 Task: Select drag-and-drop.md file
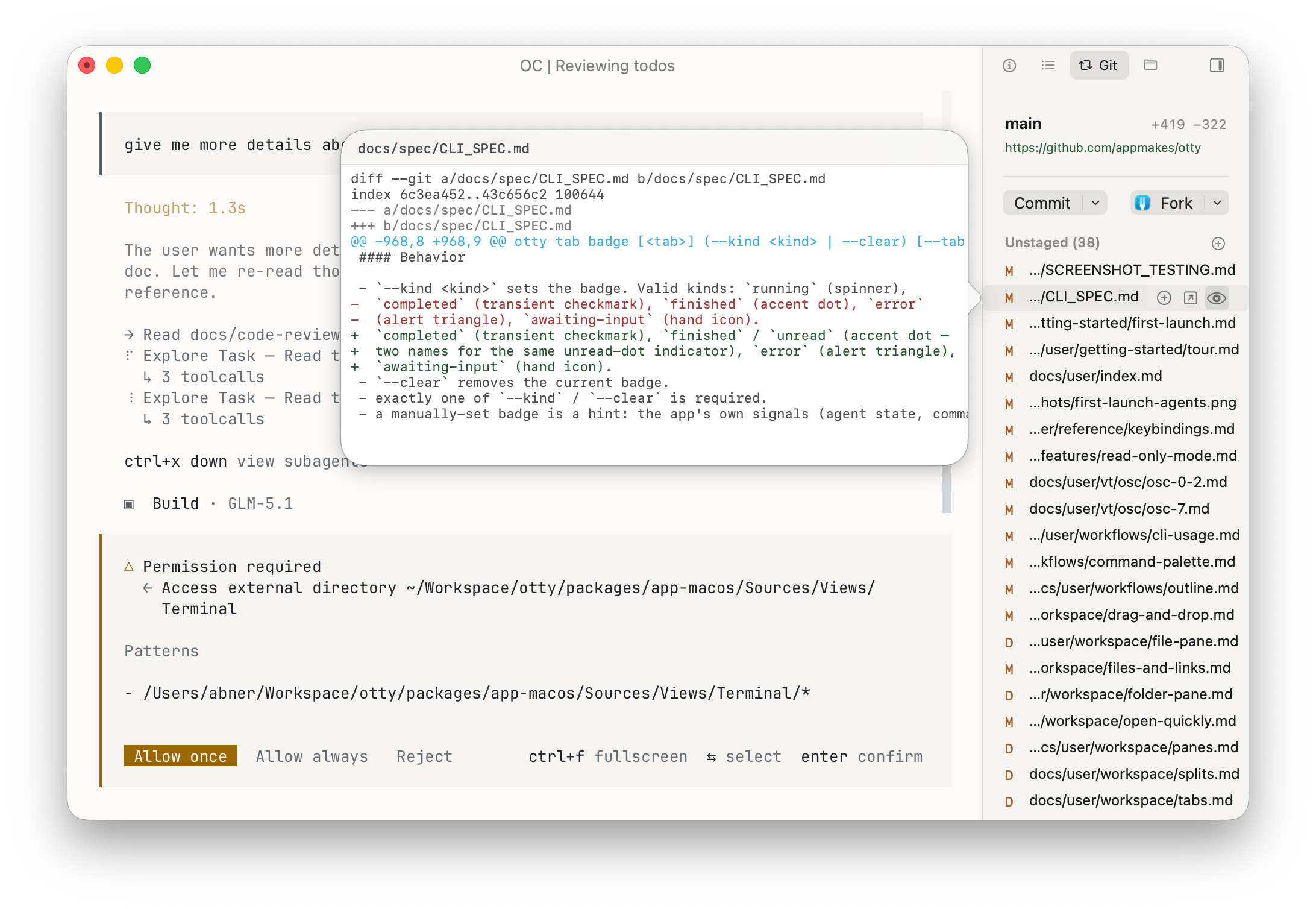[1116, 615]
